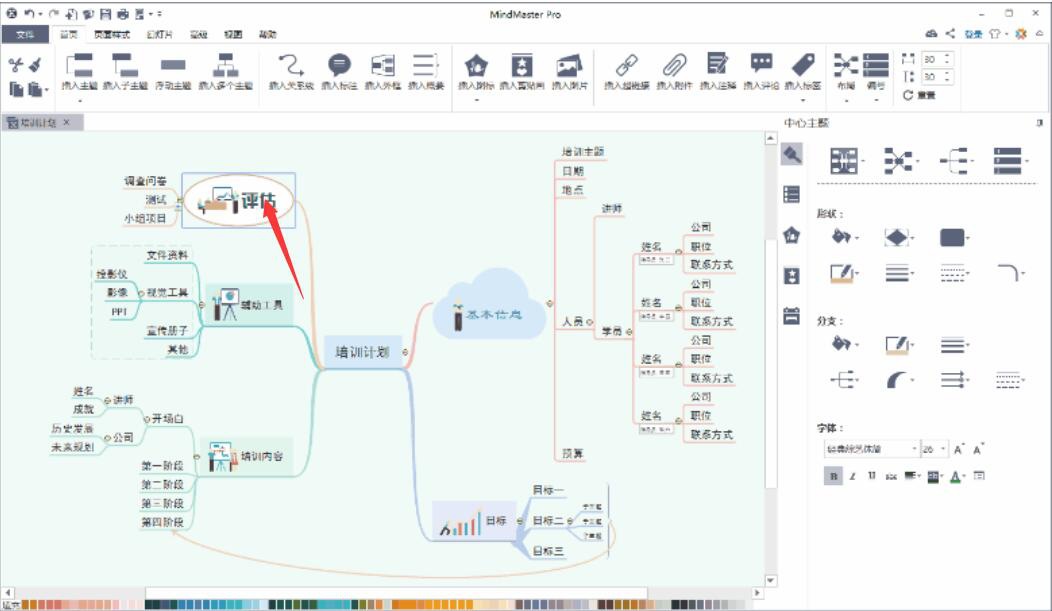Click the Insert Clipart (插入剪贴画) icon
This screenshot has width=1052, height=611.
tap(522, 65)
